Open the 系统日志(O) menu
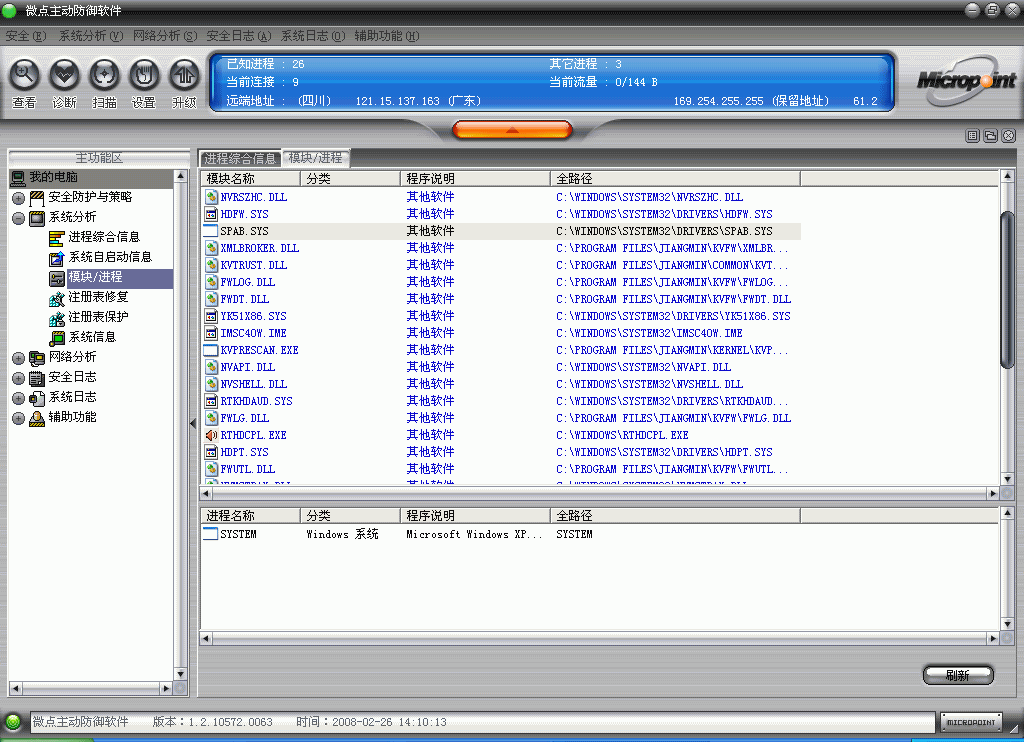The width and height of the screenshot is (1024, 742). click(x=313, y=36)
